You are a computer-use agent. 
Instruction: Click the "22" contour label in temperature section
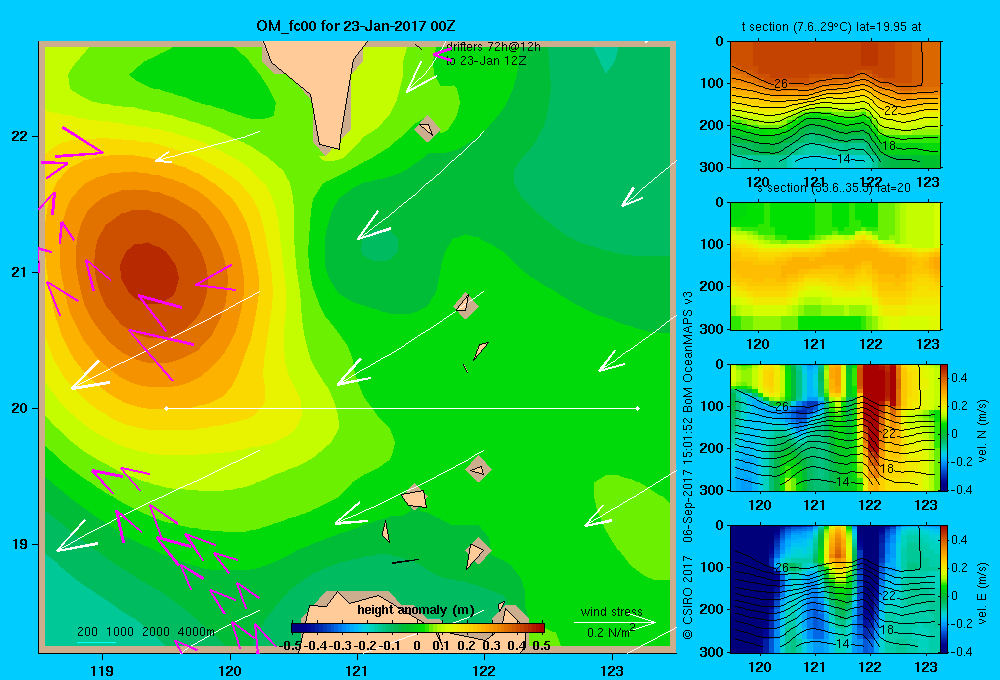tap(890, 110)
